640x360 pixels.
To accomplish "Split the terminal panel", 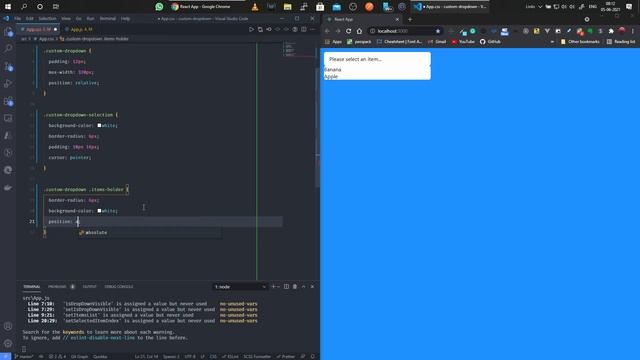I will click(x=287, y=287).
